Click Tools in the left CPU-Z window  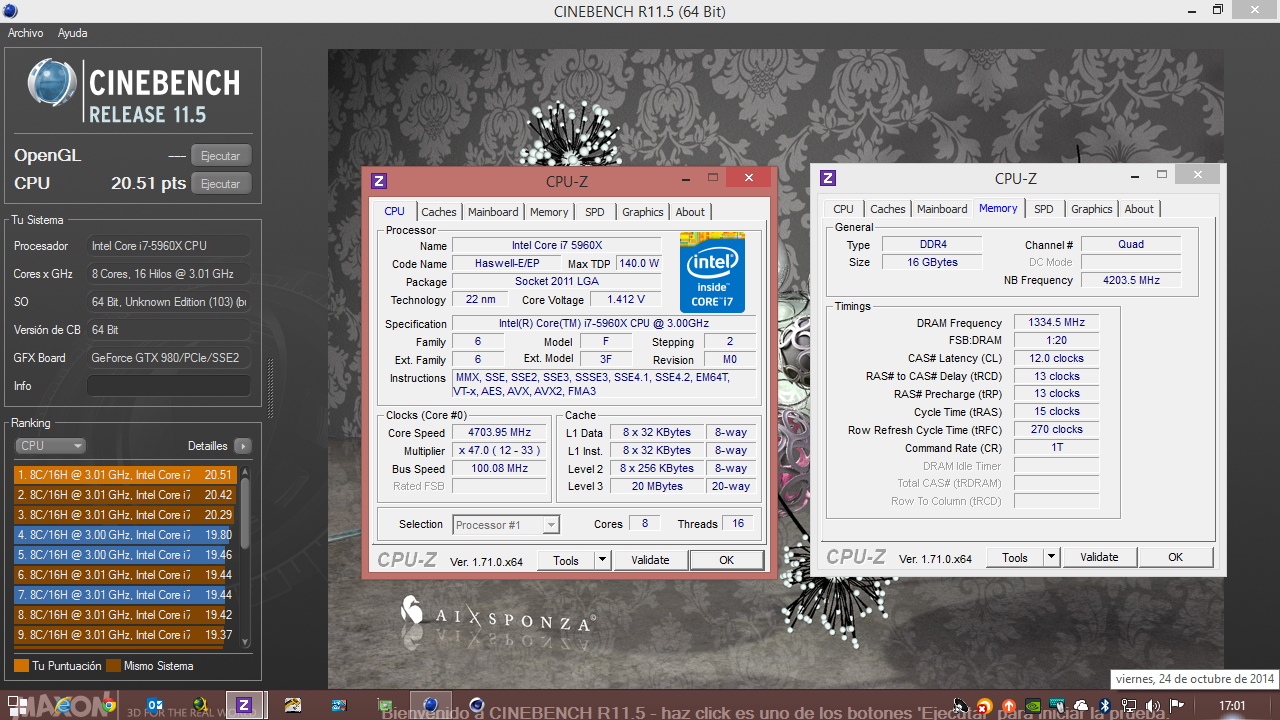(566, 560)
